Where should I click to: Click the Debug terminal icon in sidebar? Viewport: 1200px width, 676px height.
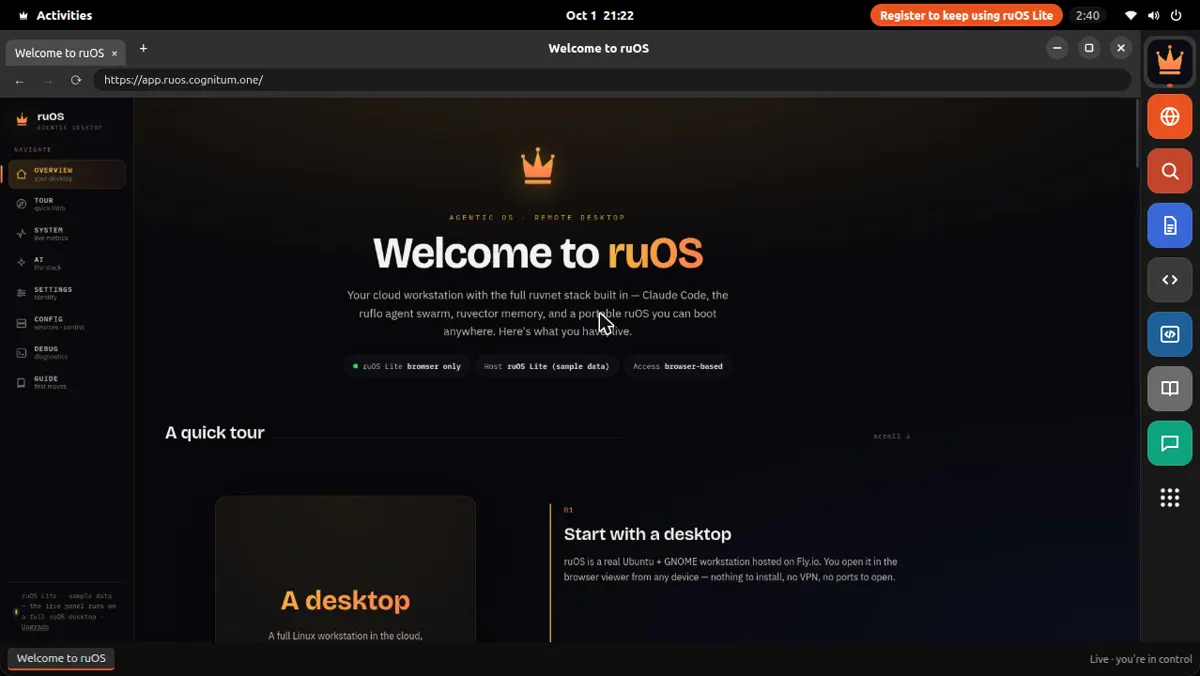coord(21,353)
